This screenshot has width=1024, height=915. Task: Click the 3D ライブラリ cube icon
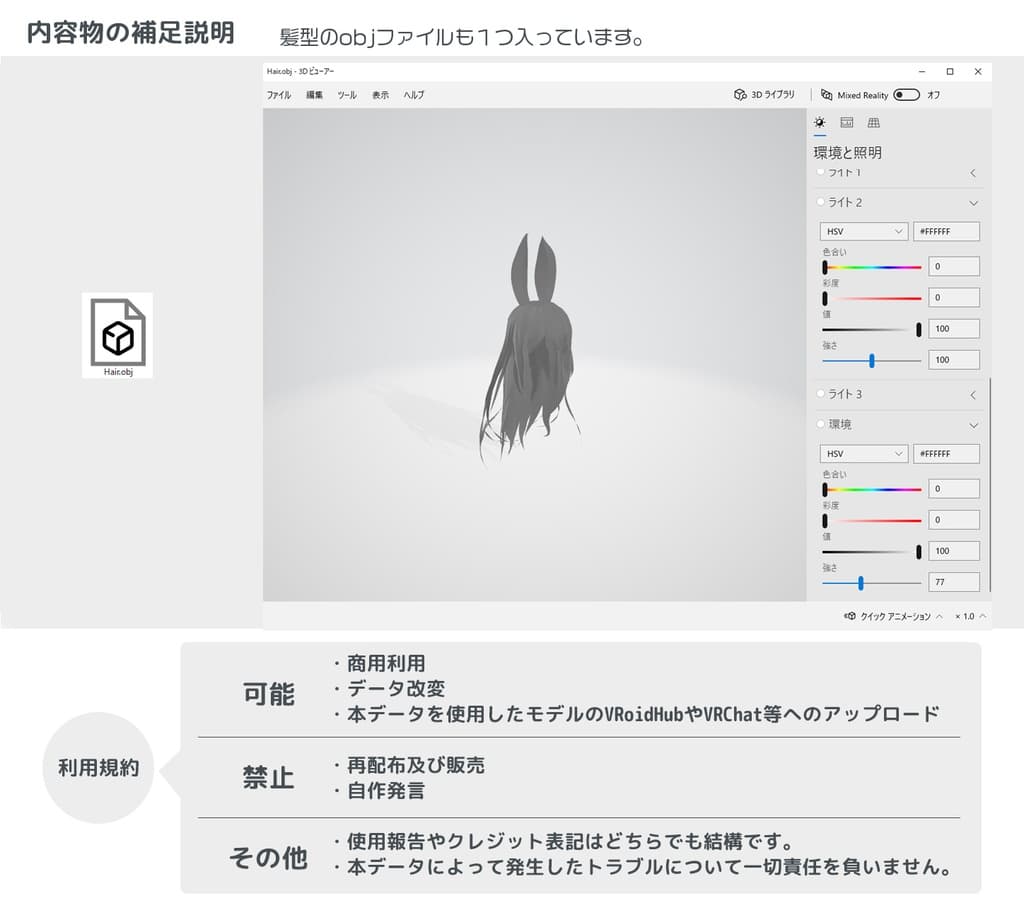pyautogui.click(x=738, y=95)
